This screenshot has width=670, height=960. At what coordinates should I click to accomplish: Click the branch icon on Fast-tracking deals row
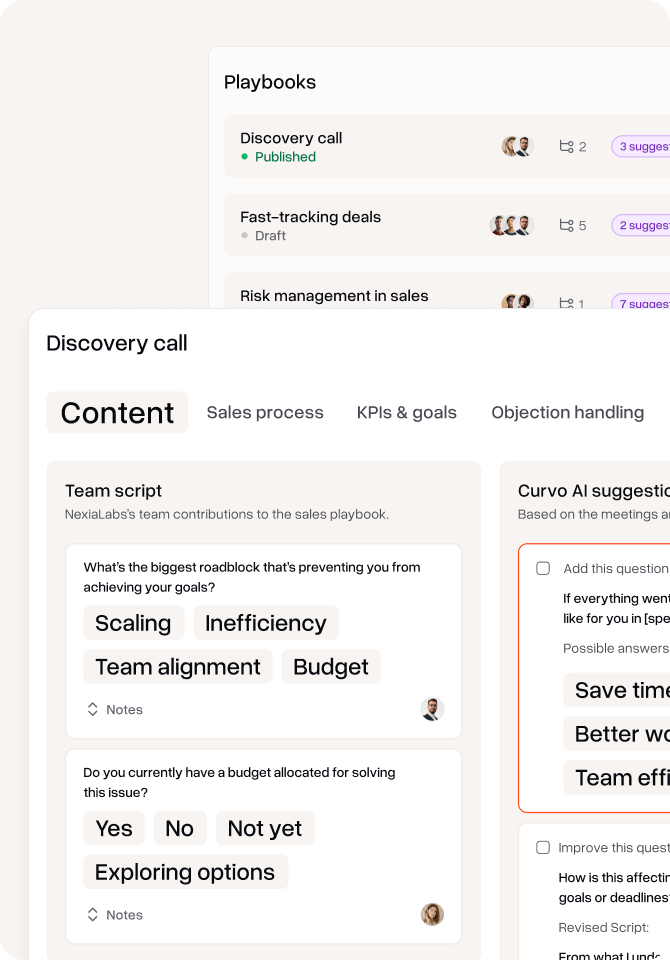click(567, 226)
